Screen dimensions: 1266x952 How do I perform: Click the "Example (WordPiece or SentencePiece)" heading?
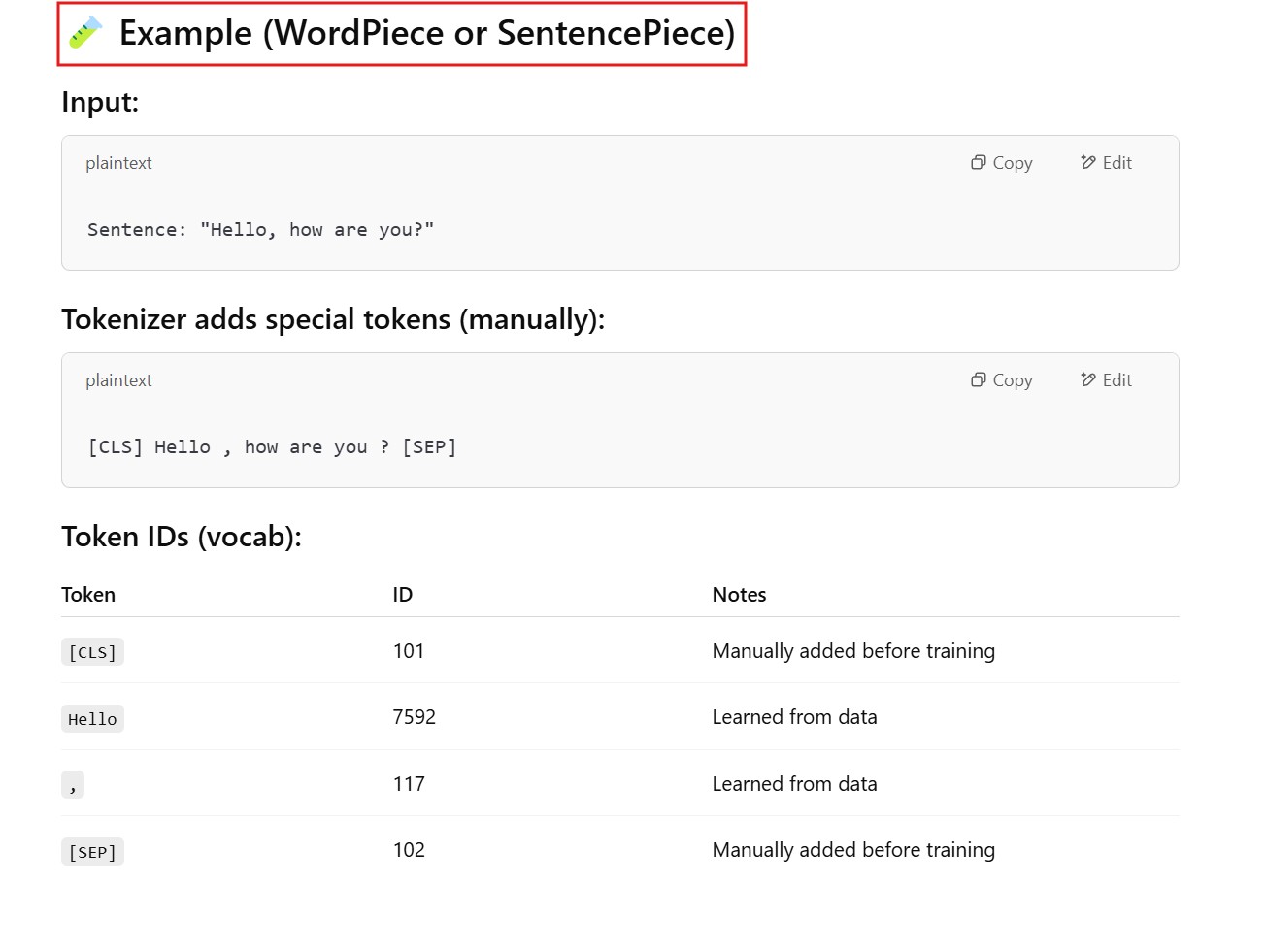click(426, 33)
